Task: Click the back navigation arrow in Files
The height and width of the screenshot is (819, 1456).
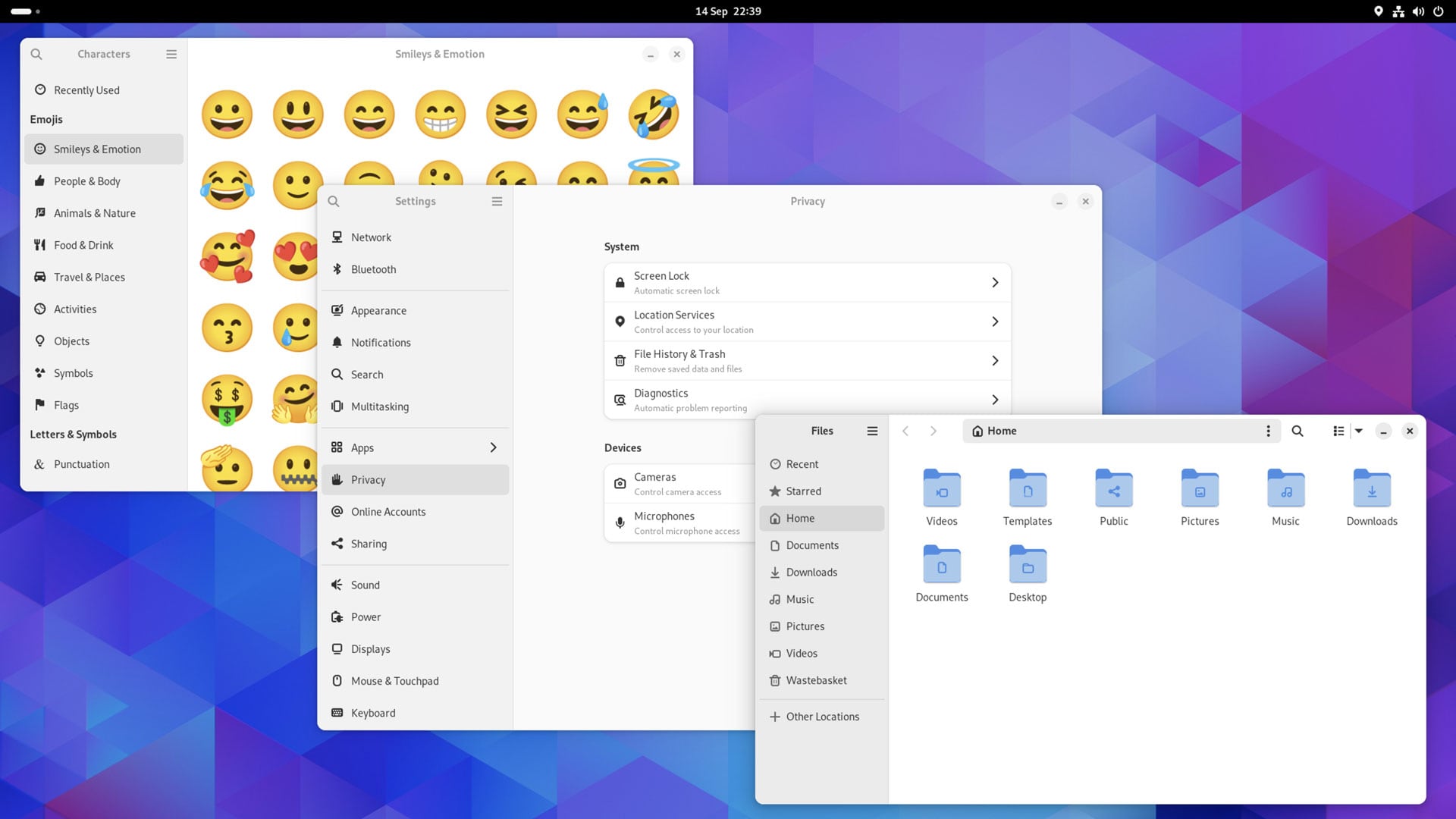Action: coord(905,431)
